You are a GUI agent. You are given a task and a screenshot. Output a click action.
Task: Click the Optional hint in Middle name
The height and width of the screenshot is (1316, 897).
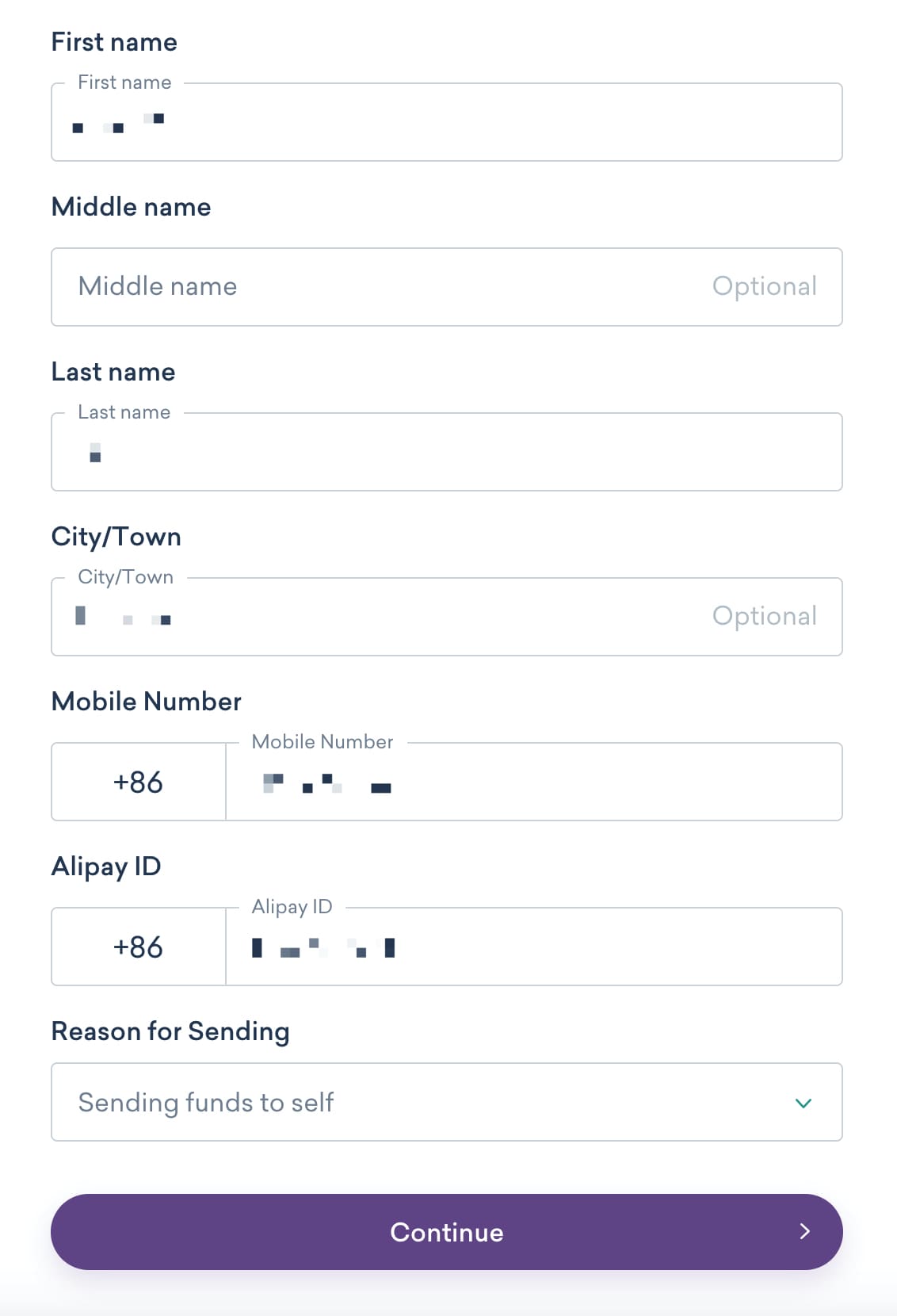(764, 287)
